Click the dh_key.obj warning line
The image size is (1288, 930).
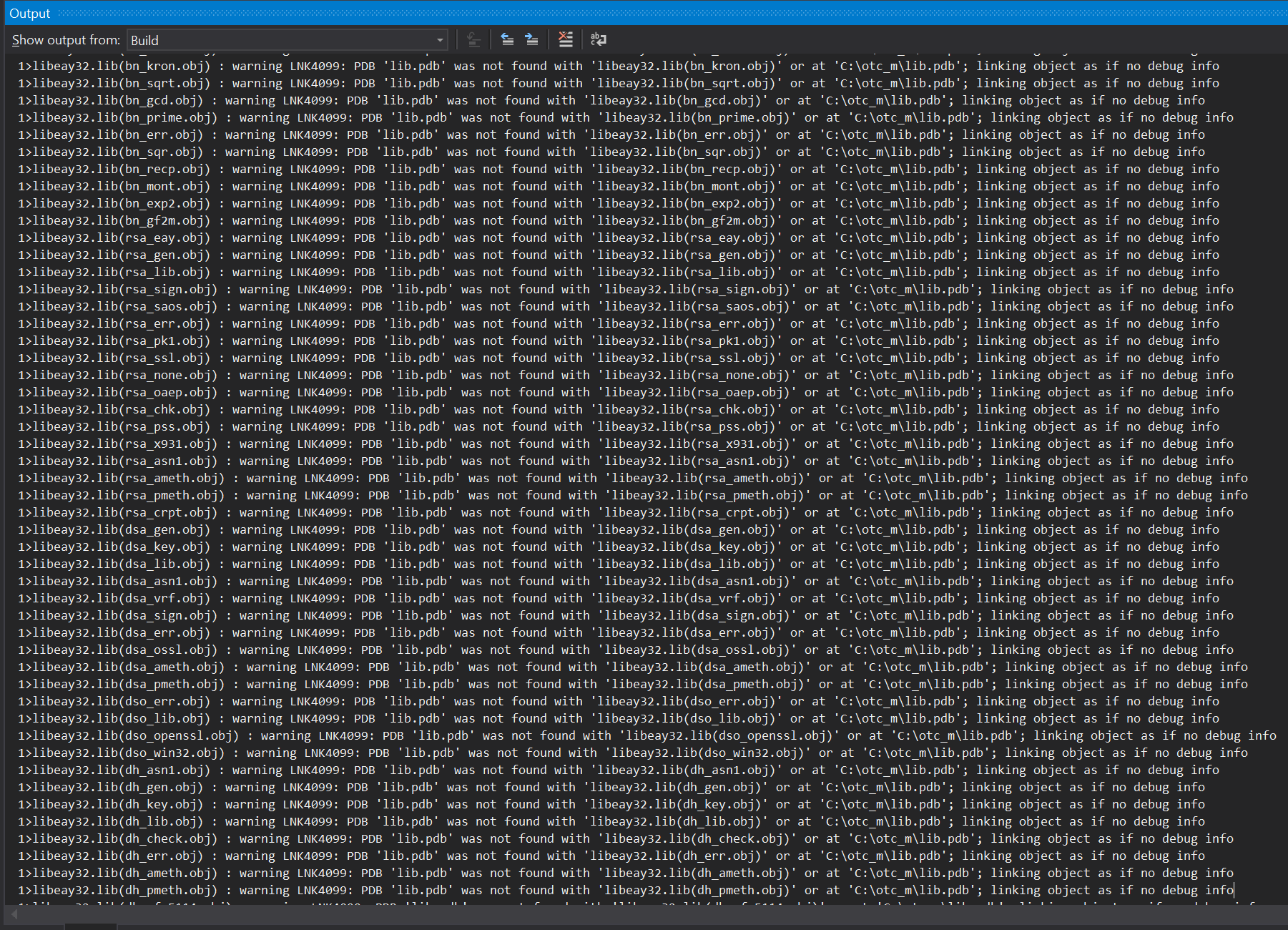(x=611, y=804)
